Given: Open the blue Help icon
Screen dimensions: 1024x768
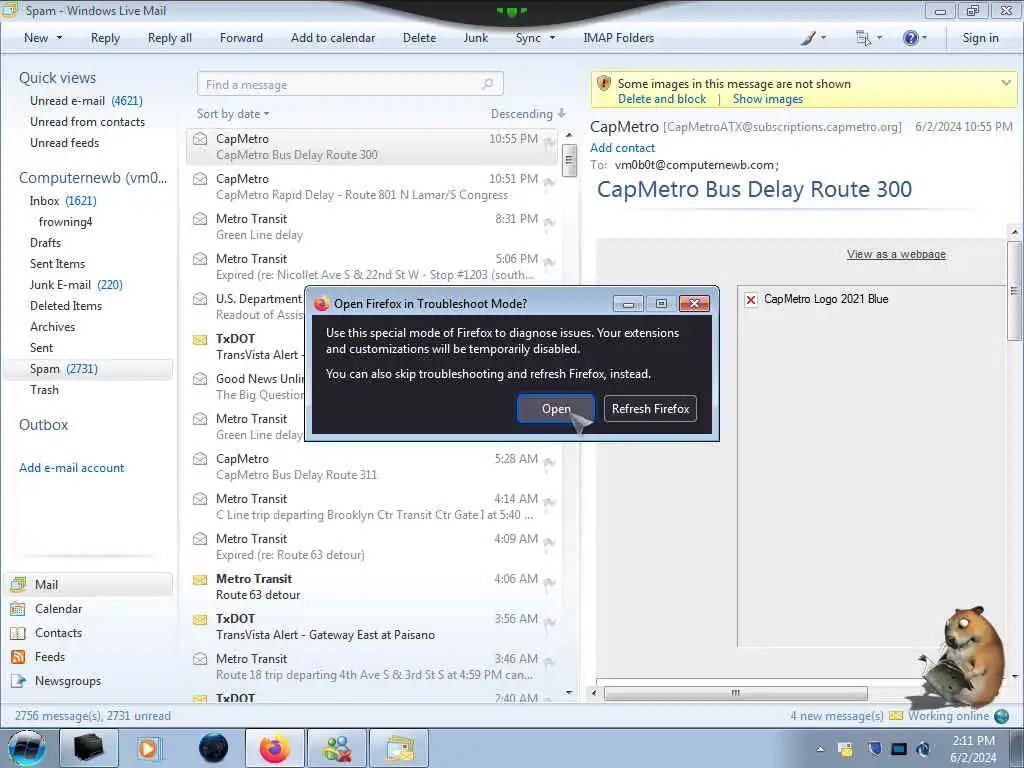Looking at the screenshot, I should 910,38.
